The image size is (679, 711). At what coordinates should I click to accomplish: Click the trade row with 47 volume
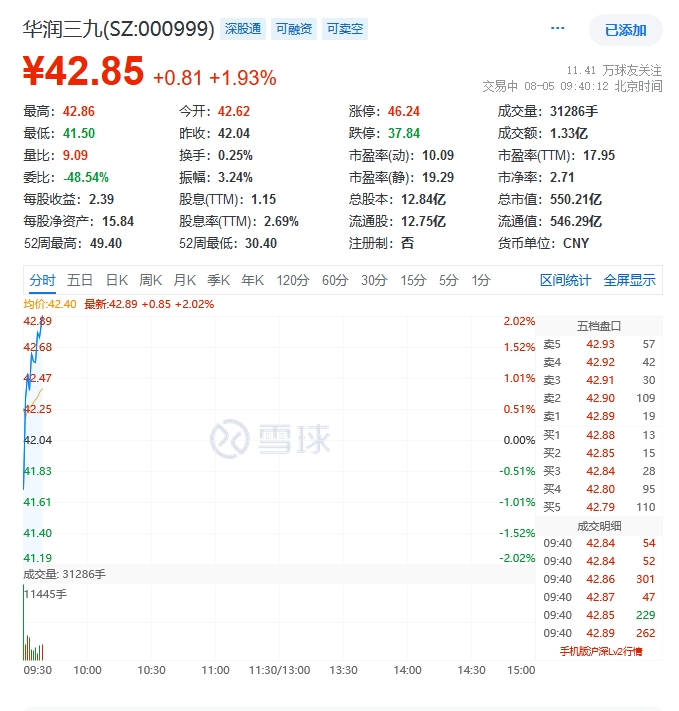pyautogui.click(x=599, y=597)
